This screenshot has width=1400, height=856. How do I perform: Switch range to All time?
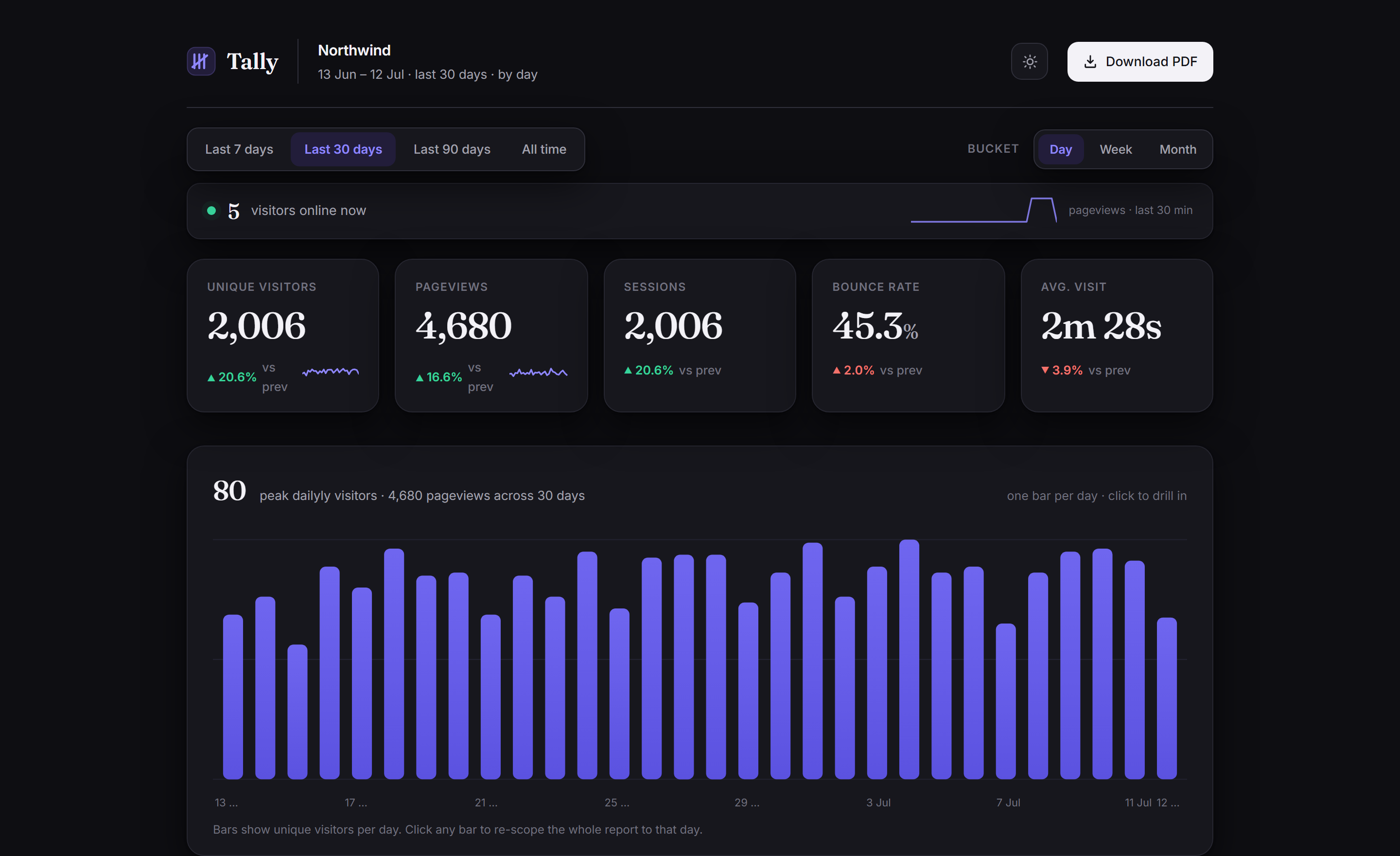click(x=544, y=149)
